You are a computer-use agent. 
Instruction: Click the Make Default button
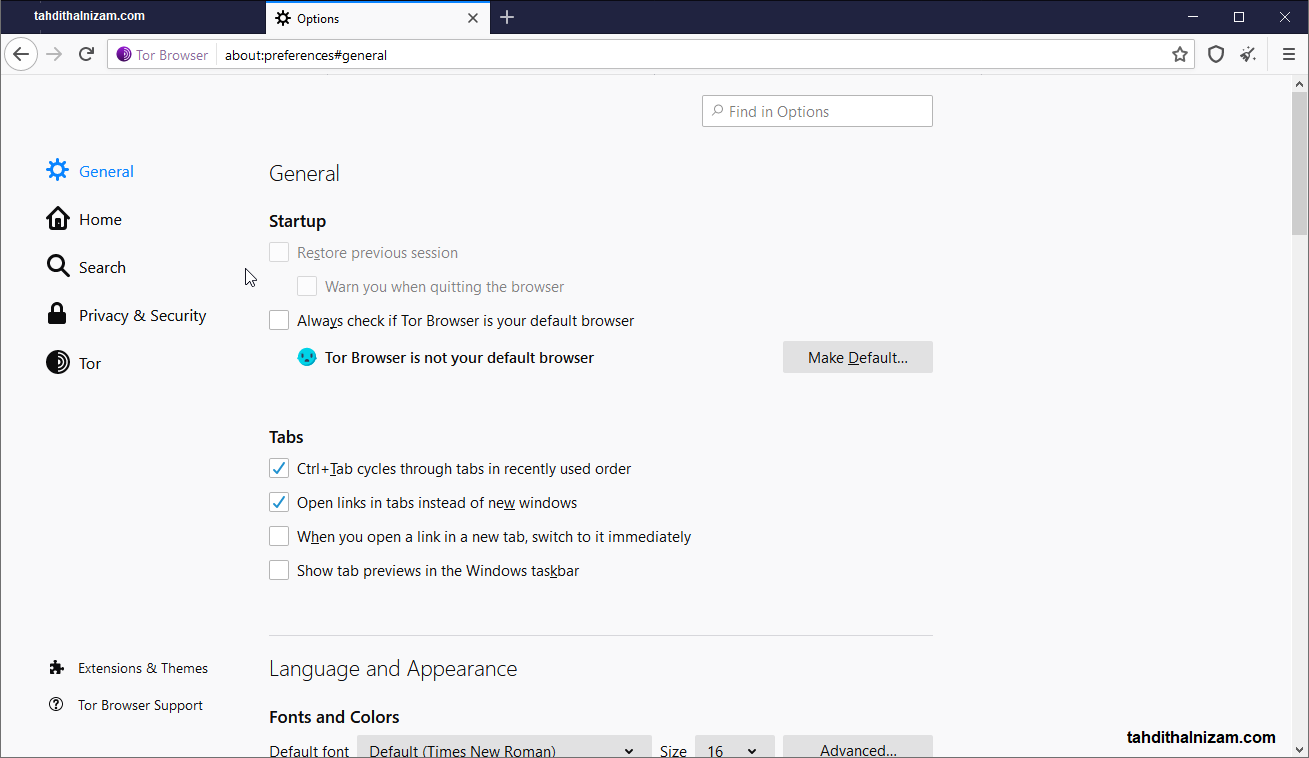[x=857, y=357]
